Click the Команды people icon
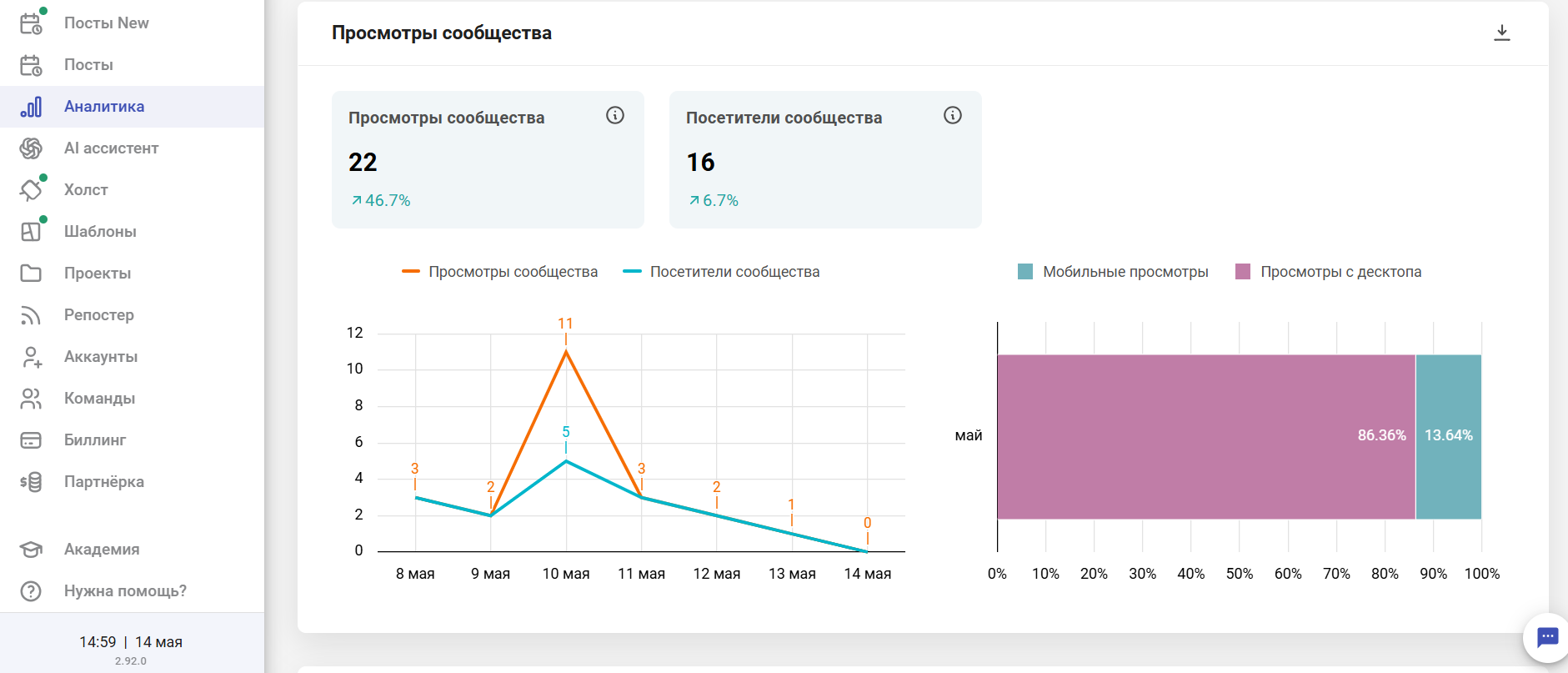 pyautogui.click(x=31, y=399)
